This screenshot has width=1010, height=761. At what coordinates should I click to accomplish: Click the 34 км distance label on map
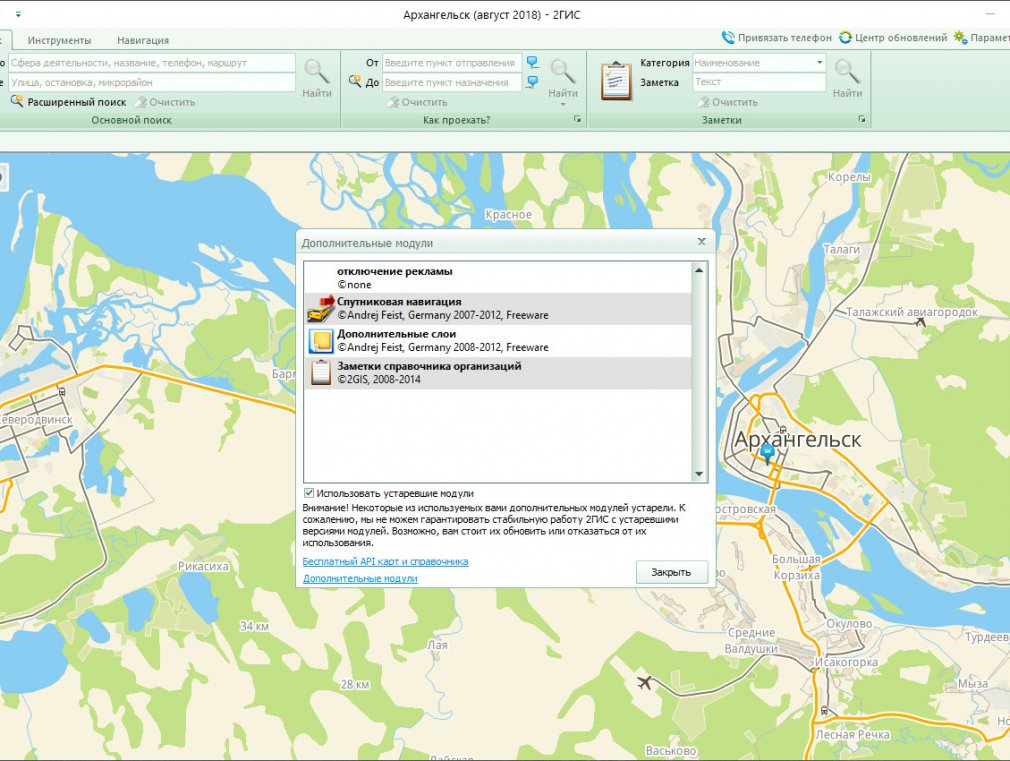254,626
